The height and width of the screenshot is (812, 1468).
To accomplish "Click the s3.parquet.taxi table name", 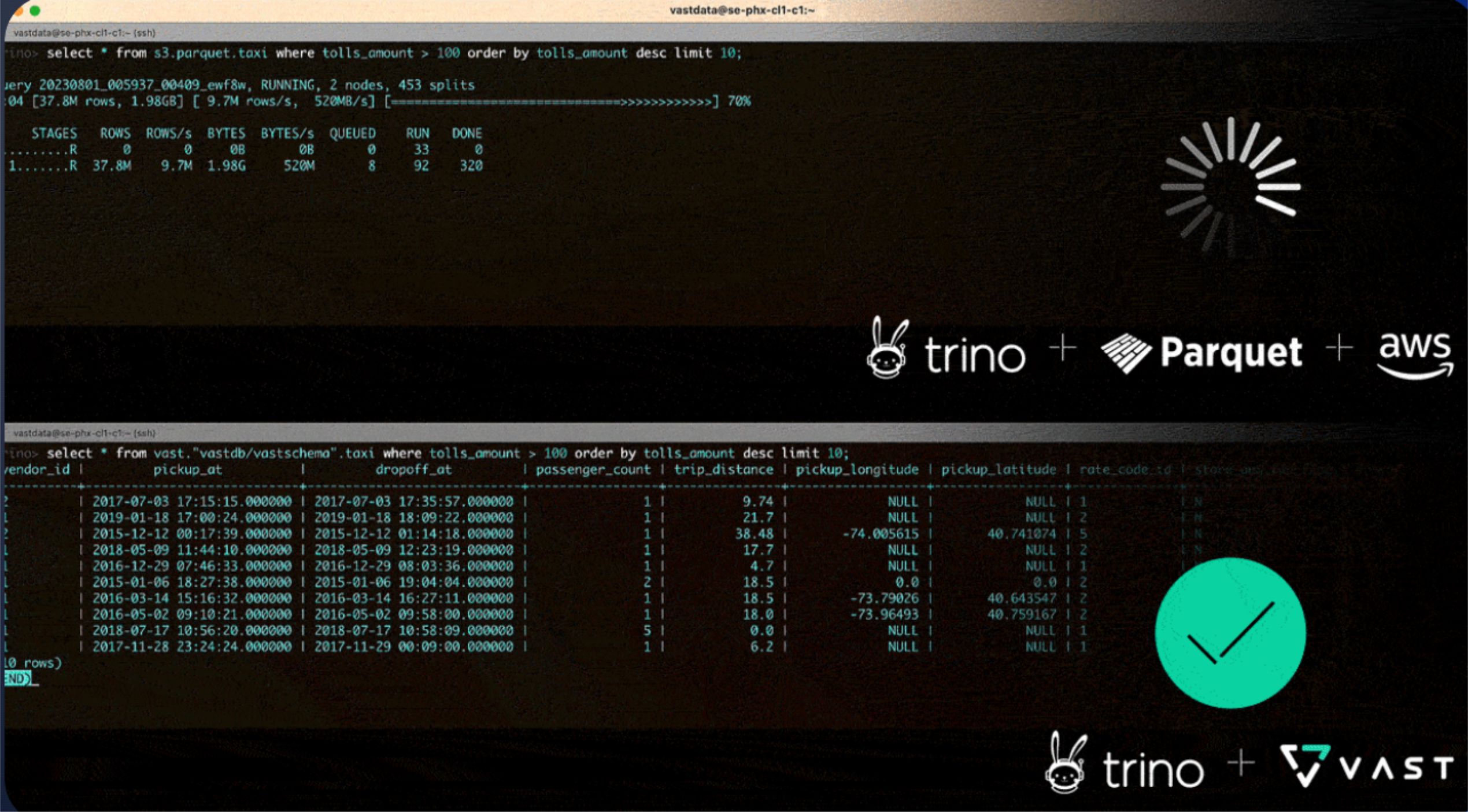I will point(210,53).
